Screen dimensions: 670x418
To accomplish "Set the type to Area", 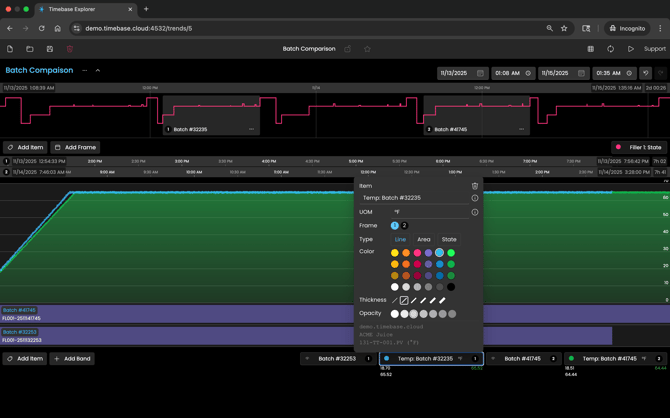I will click(x=424, y=240).
